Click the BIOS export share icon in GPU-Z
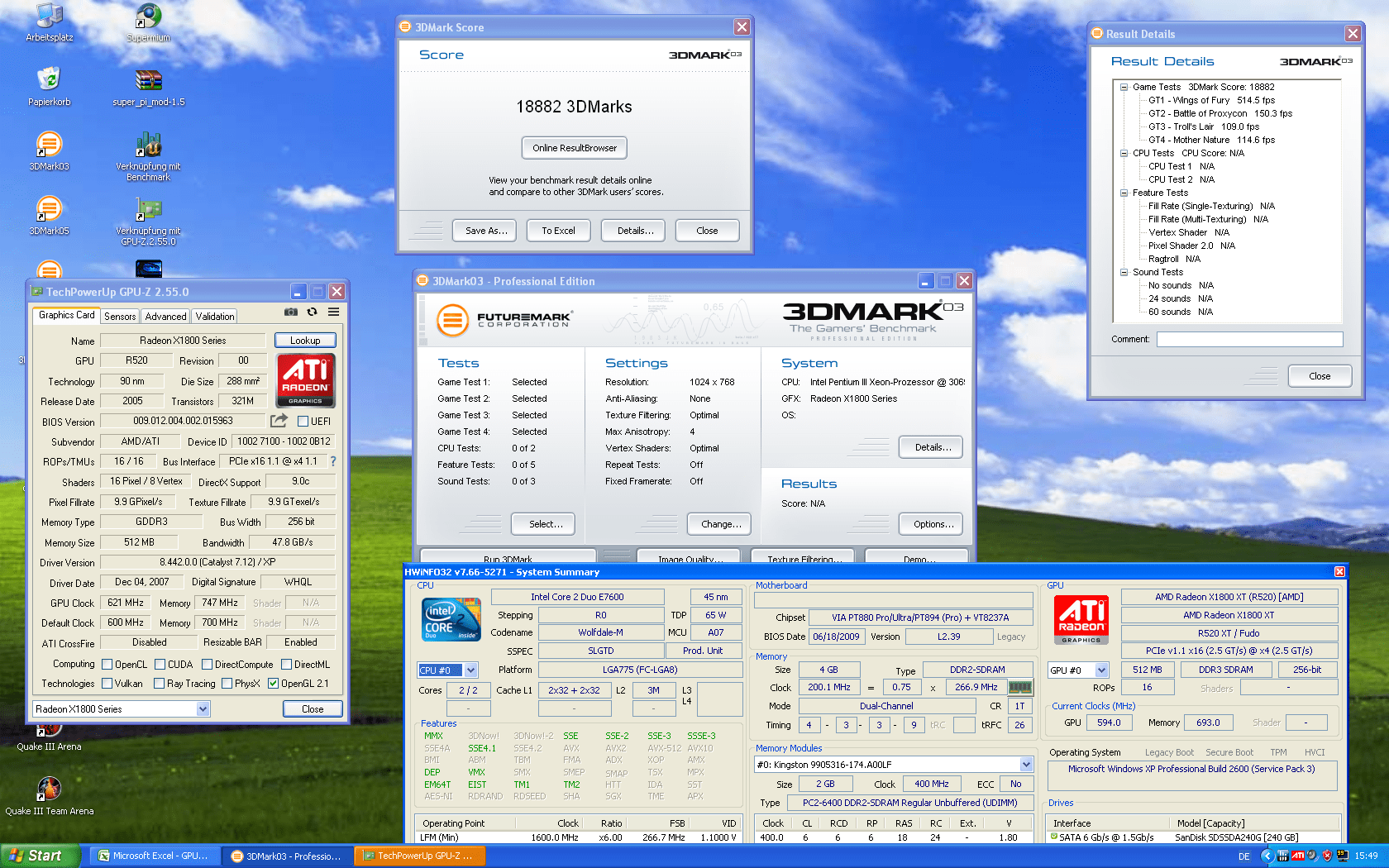This screenshot has height=868, width=1389. point(279,421)
